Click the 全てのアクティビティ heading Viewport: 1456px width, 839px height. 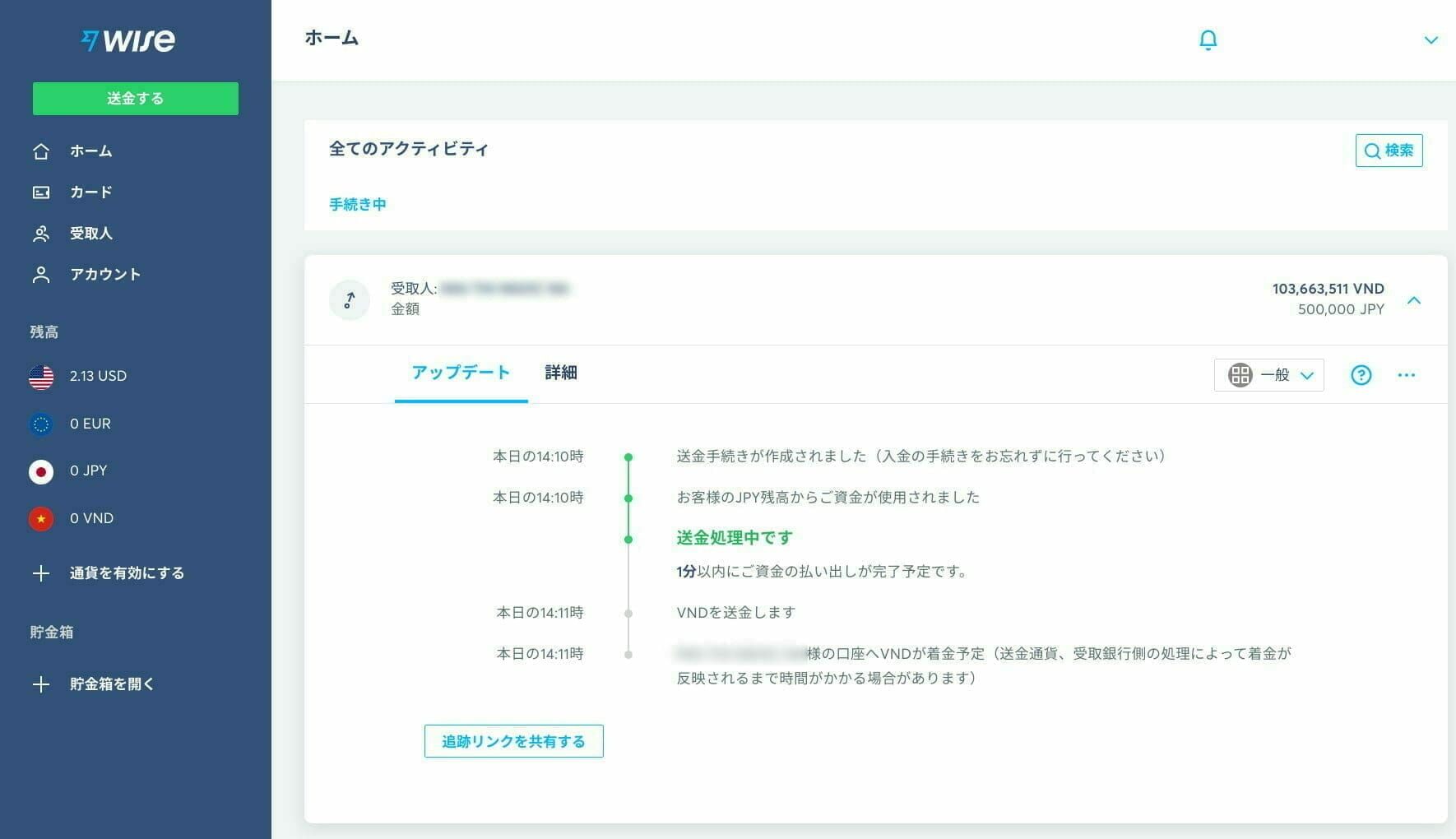(x=409, y=149)
